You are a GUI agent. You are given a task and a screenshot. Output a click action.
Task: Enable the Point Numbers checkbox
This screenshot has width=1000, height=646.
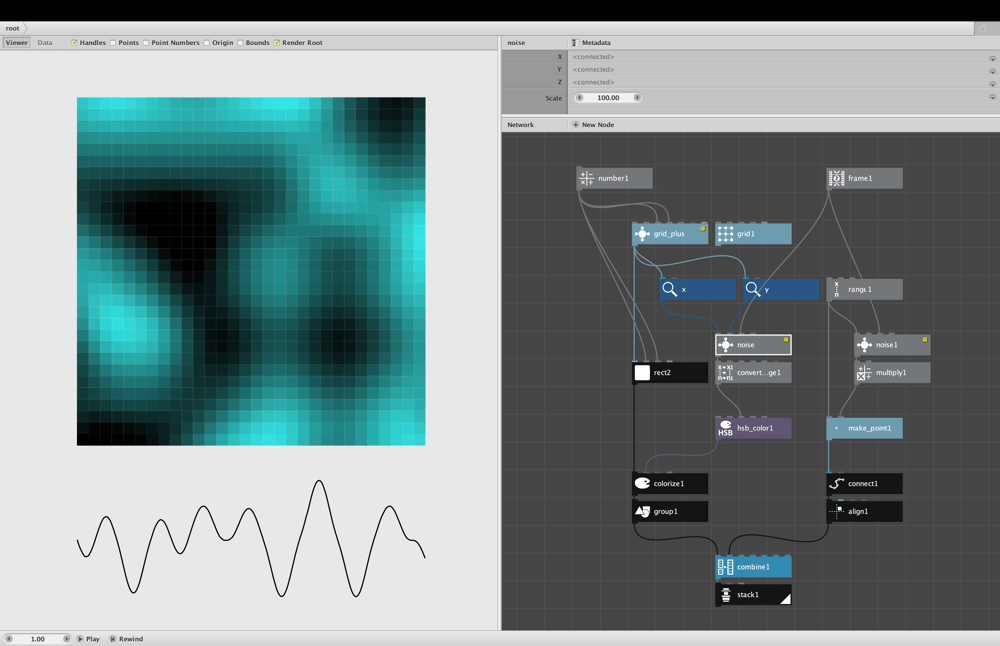146,43
